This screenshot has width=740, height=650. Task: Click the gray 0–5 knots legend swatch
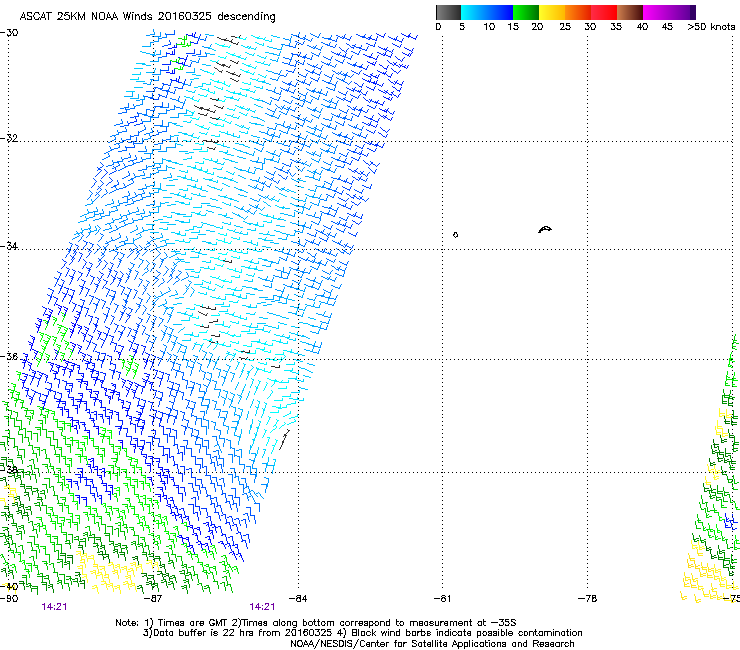tap(448, 12)
